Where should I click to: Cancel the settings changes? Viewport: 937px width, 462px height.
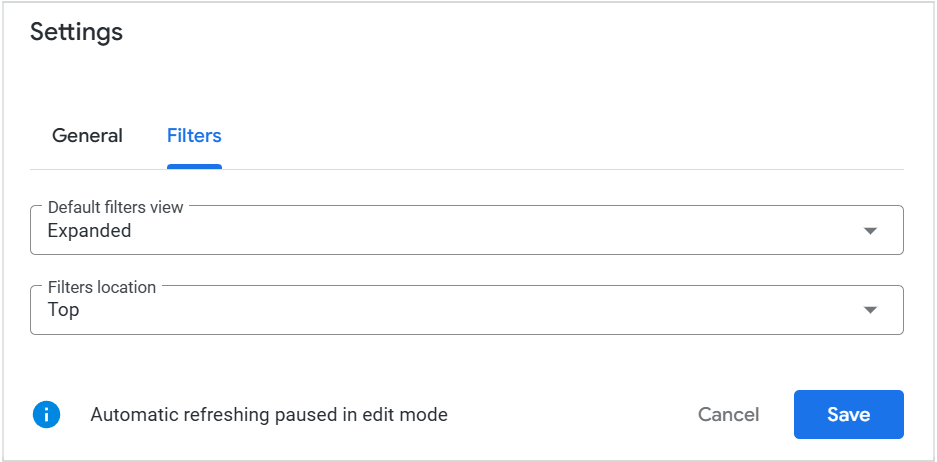(728, 414)
